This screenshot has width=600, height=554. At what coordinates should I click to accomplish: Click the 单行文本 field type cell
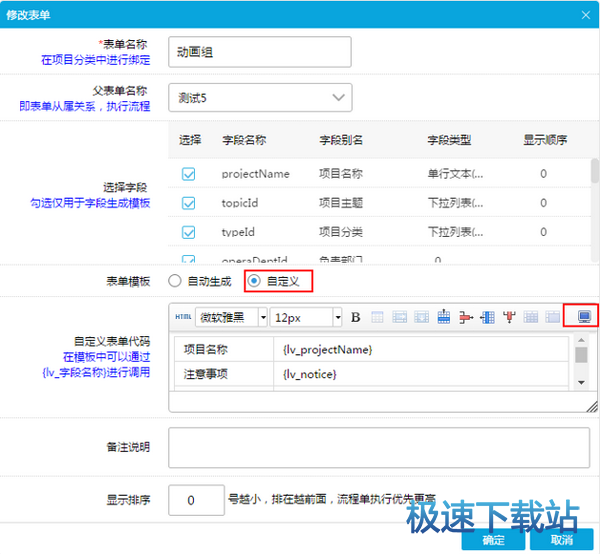(455, 174)
